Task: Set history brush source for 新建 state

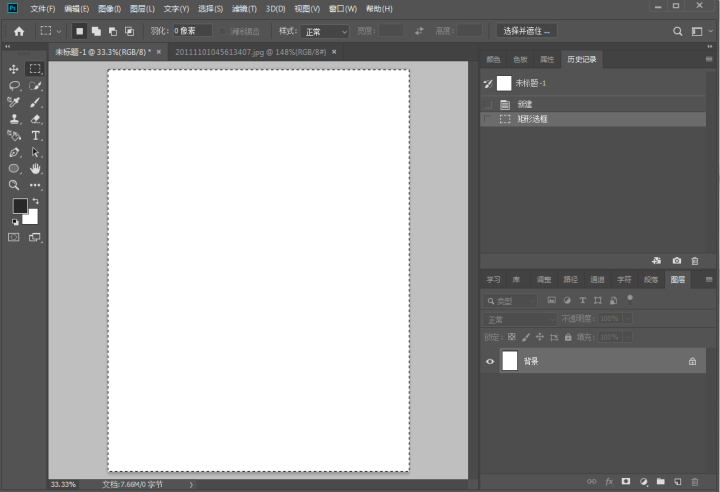Action: (x=488, y=104)
